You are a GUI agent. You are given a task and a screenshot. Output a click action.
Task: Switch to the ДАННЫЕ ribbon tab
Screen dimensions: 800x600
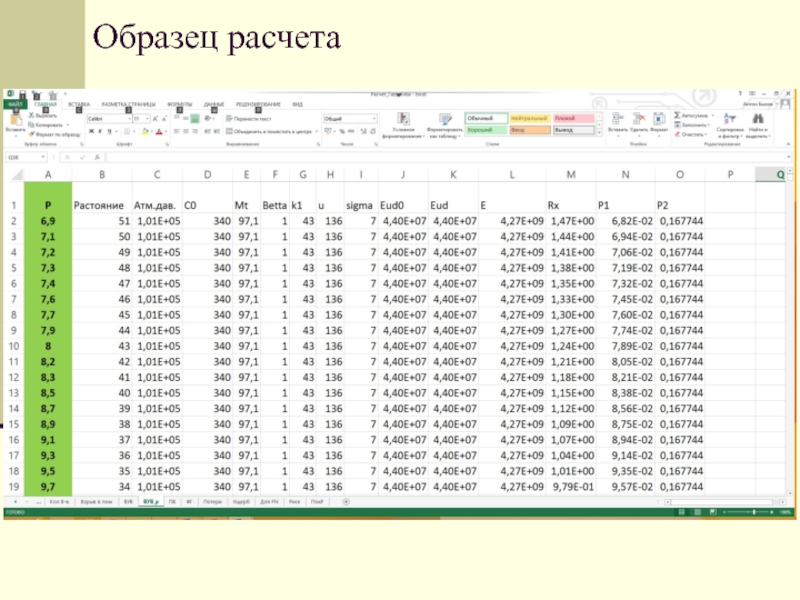214,104
